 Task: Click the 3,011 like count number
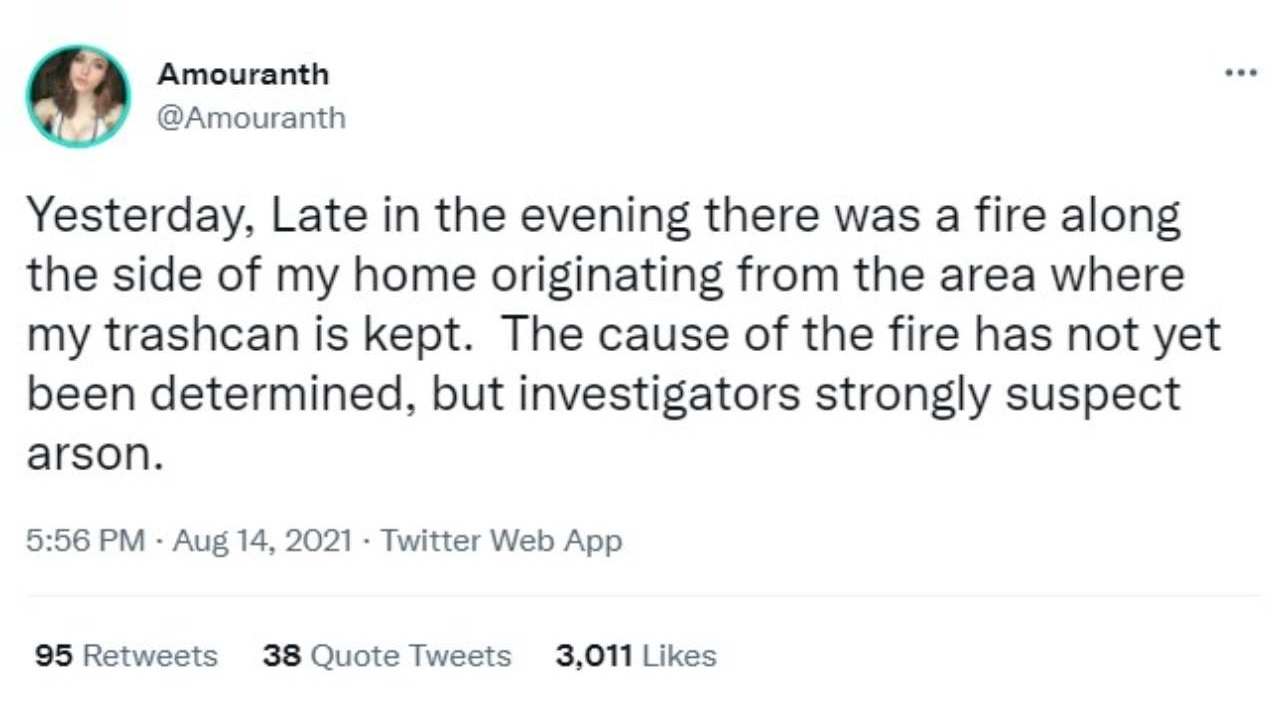(594, 656)
